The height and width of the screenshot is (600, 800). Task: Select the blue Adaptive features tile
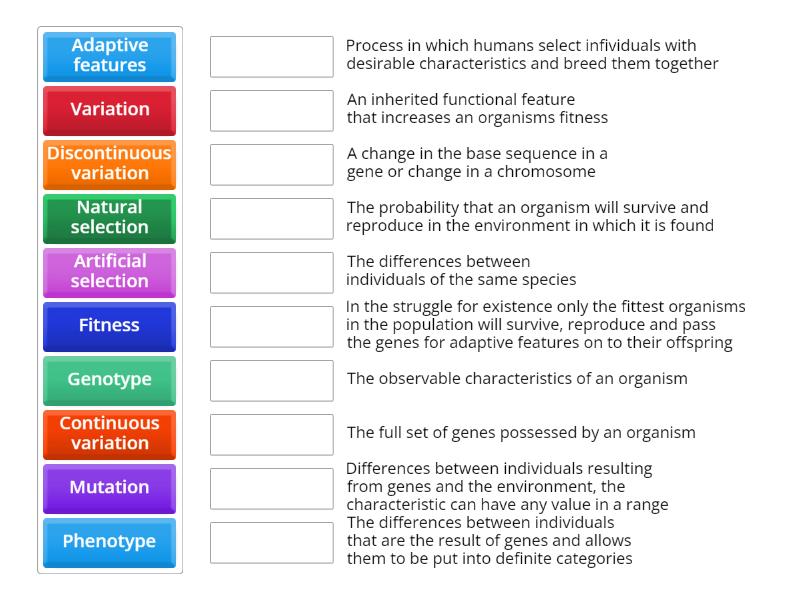click(110, 56)
